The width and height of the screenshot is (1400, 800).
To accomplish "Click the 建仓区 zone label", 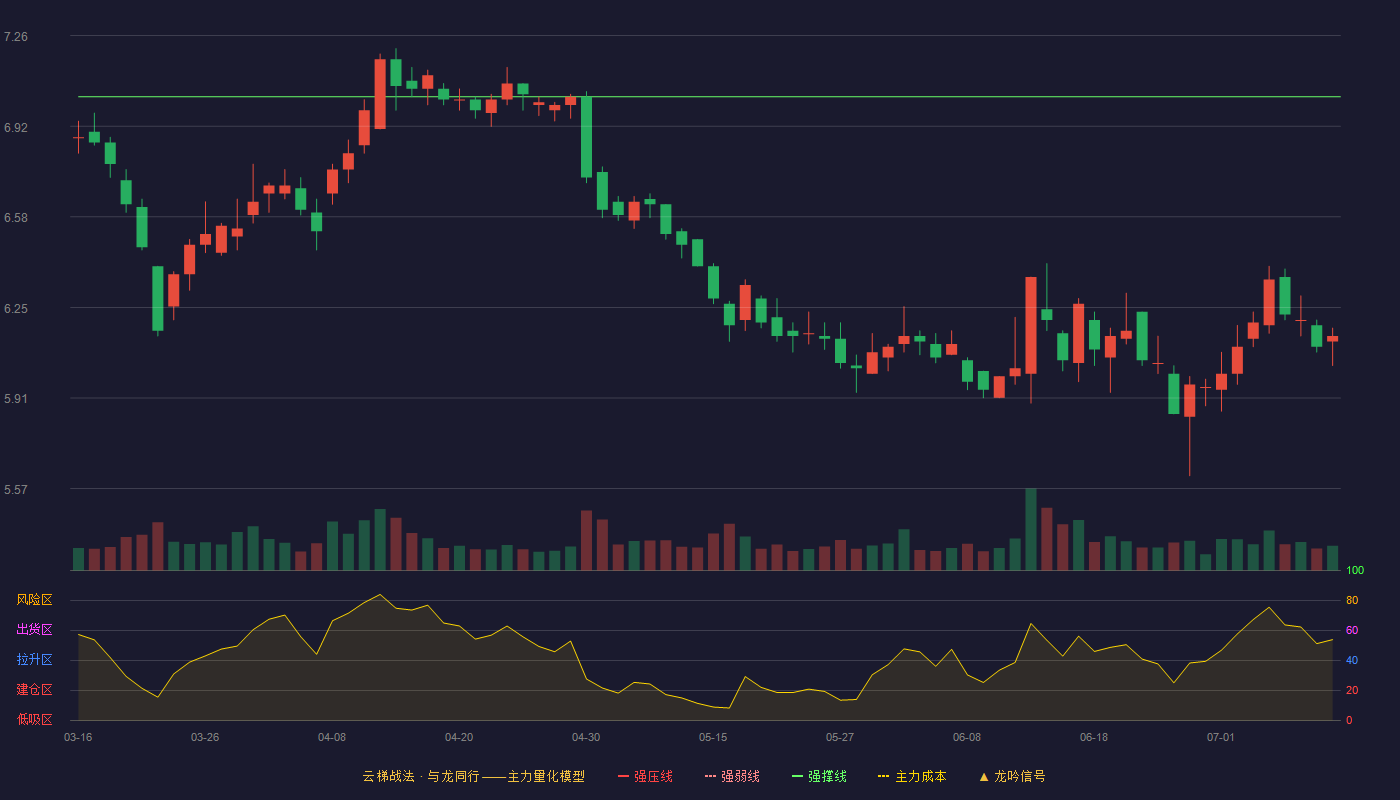I will 34,690.
